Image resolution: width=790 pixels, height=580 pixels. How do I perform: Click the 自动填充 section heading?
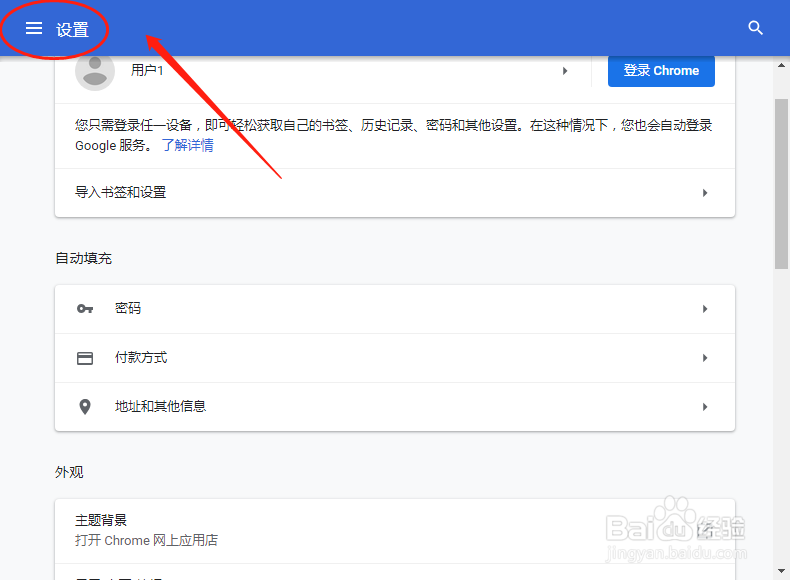[83, 259]
